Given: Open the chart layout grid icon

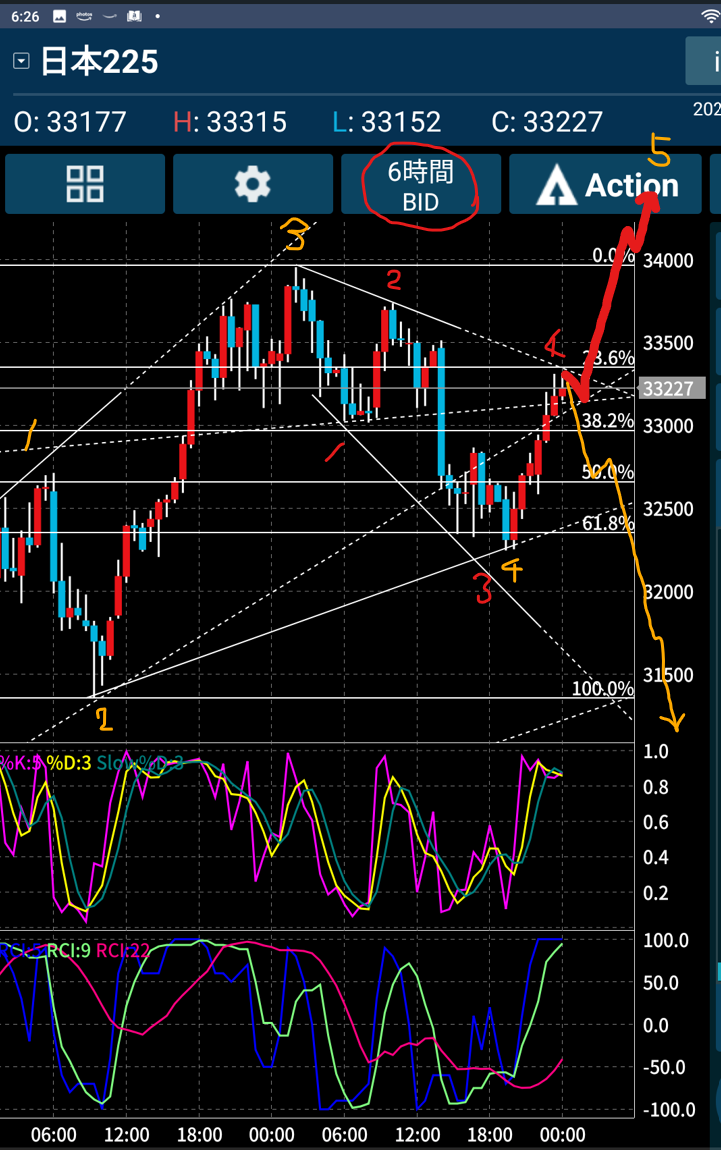Looking at the screenshot, I should [x=85, y=184].
